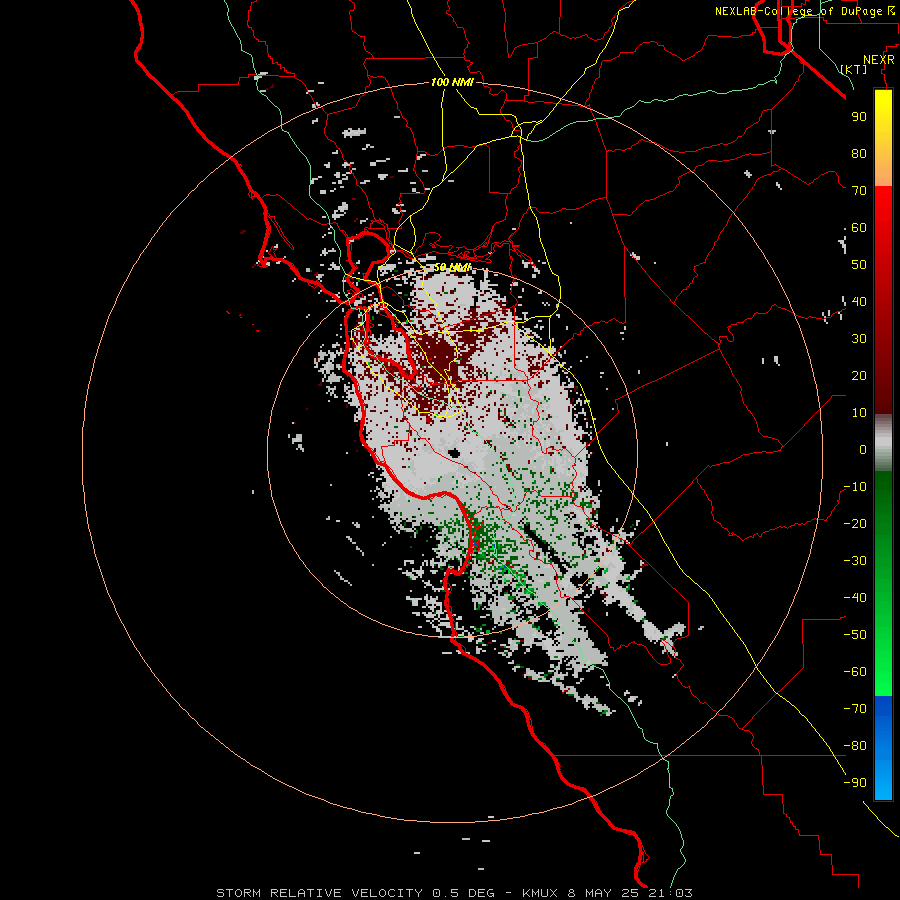This screenshot has height=900, width=900.
Task: Pick the gray zero-velocity band of the color bar
Action: 883,443
